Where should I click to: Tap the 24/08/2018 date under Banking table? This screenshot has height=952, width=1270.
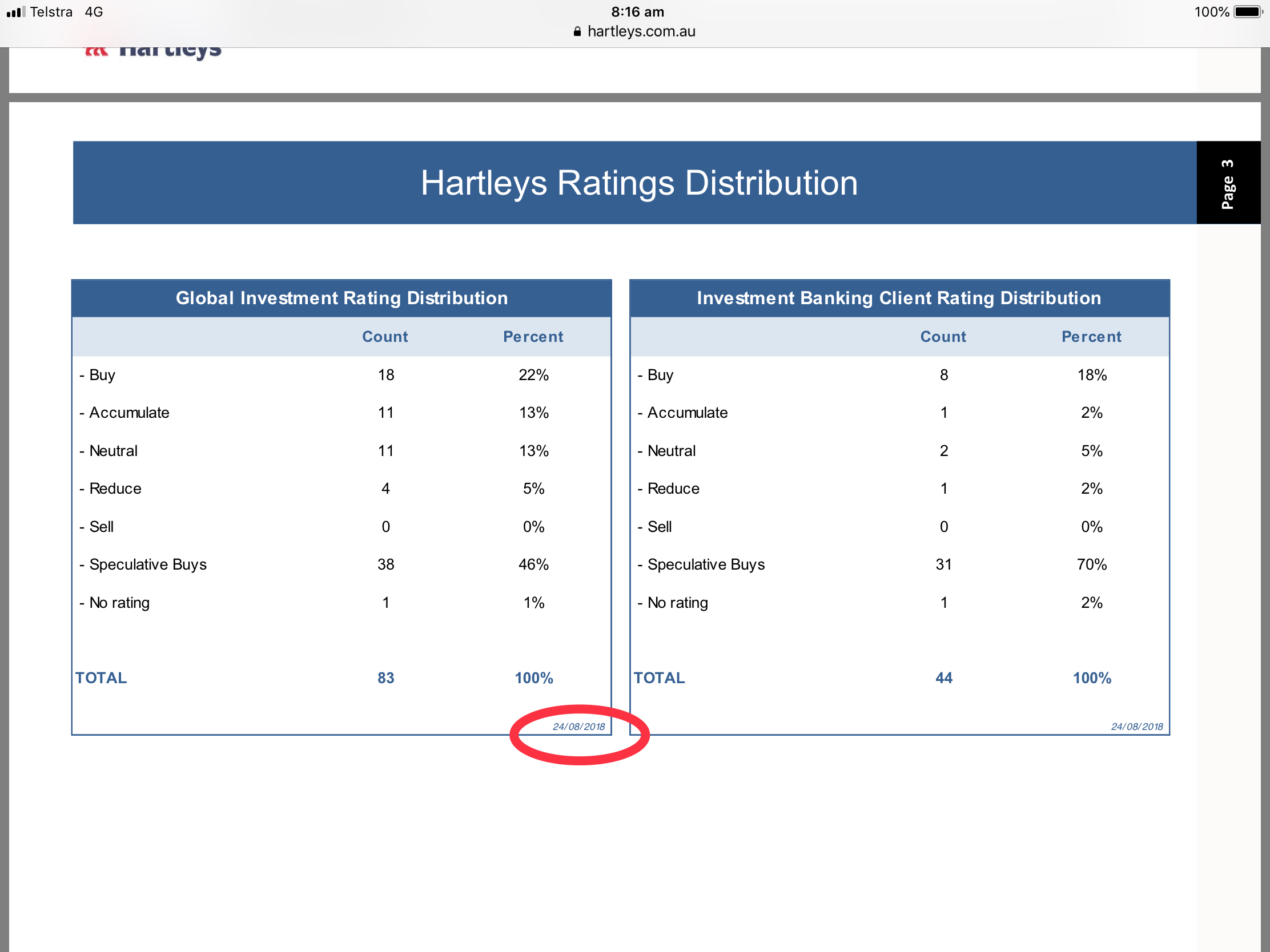click(x=1137, y=727)
